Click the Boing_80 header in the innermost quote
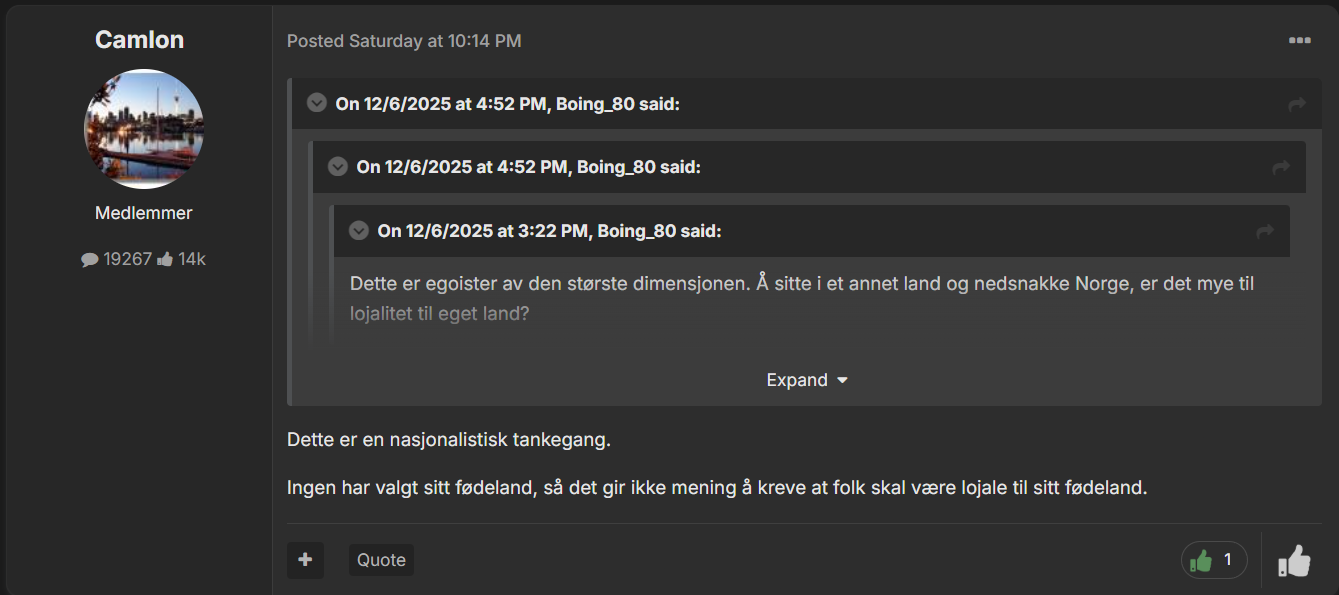This screenshot has height=595, width=1339. coord(549,231)
